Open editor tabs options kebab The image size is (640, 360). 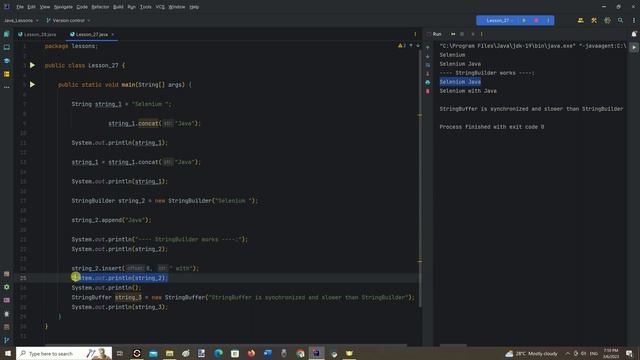click(x=415, y=34)
